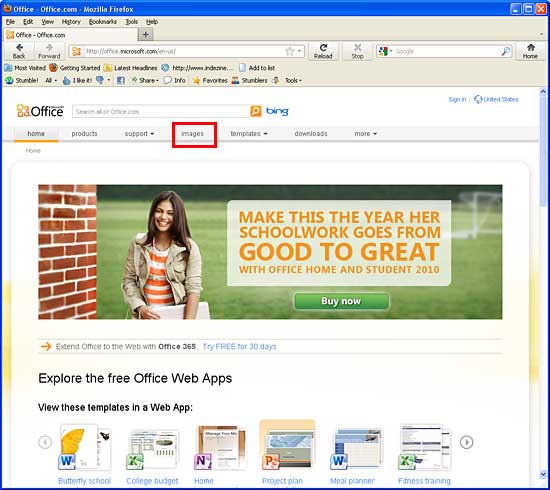Open Latest Headlines feed bookmark
The width and height of the screenshot is (550, 490).
(131, 68)
